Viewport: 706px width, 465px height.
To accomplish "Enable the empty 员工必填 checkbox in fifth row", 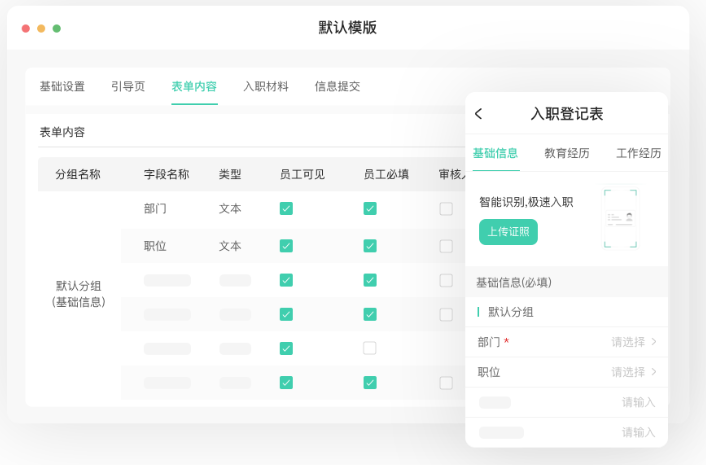I will pos(370,348).
